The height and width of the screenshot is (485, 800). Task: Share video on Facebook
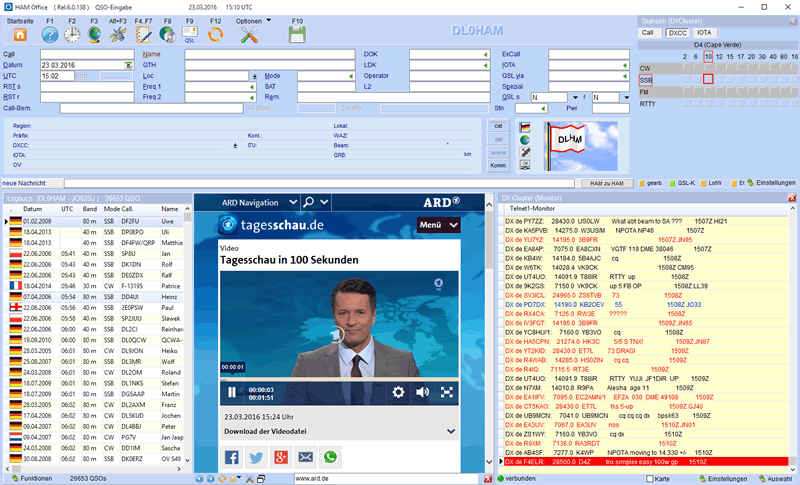pyautogui.click(x=232, y=457)
